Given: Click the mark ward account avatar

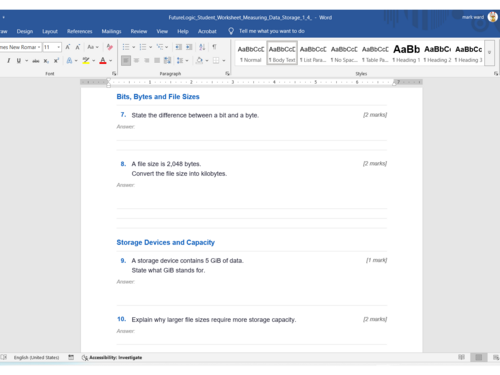Looking at the screenshot, I should (493, 17).
